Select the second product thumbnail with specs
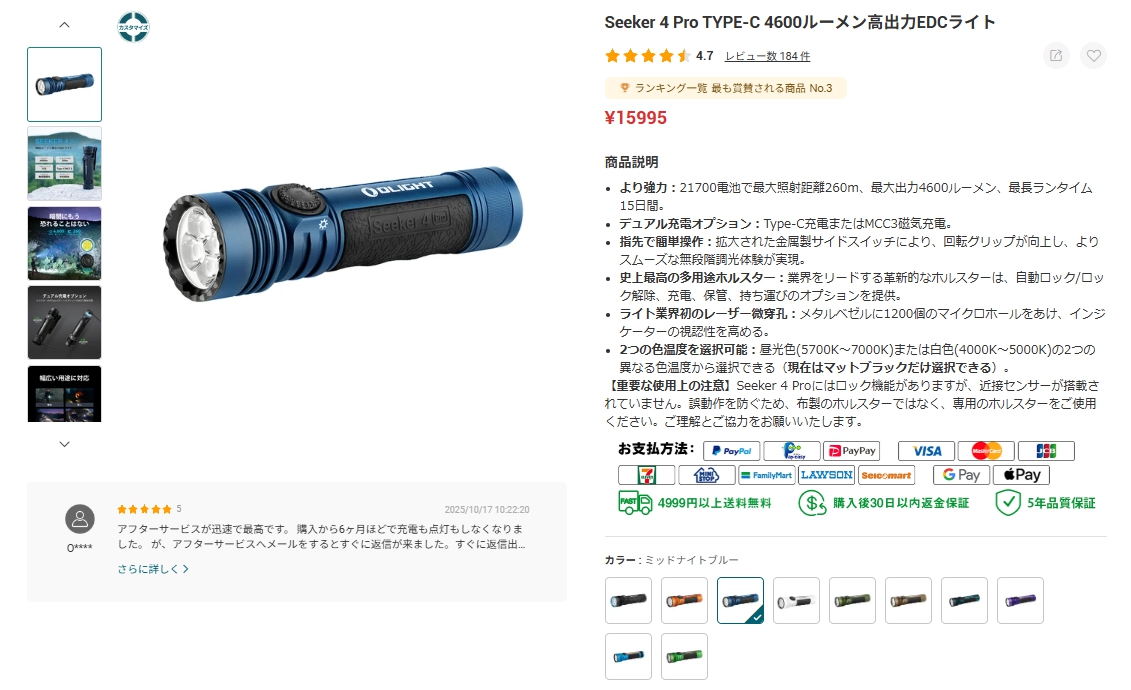The height and width of the screenshot is (690, 1131). click(64, 164)
